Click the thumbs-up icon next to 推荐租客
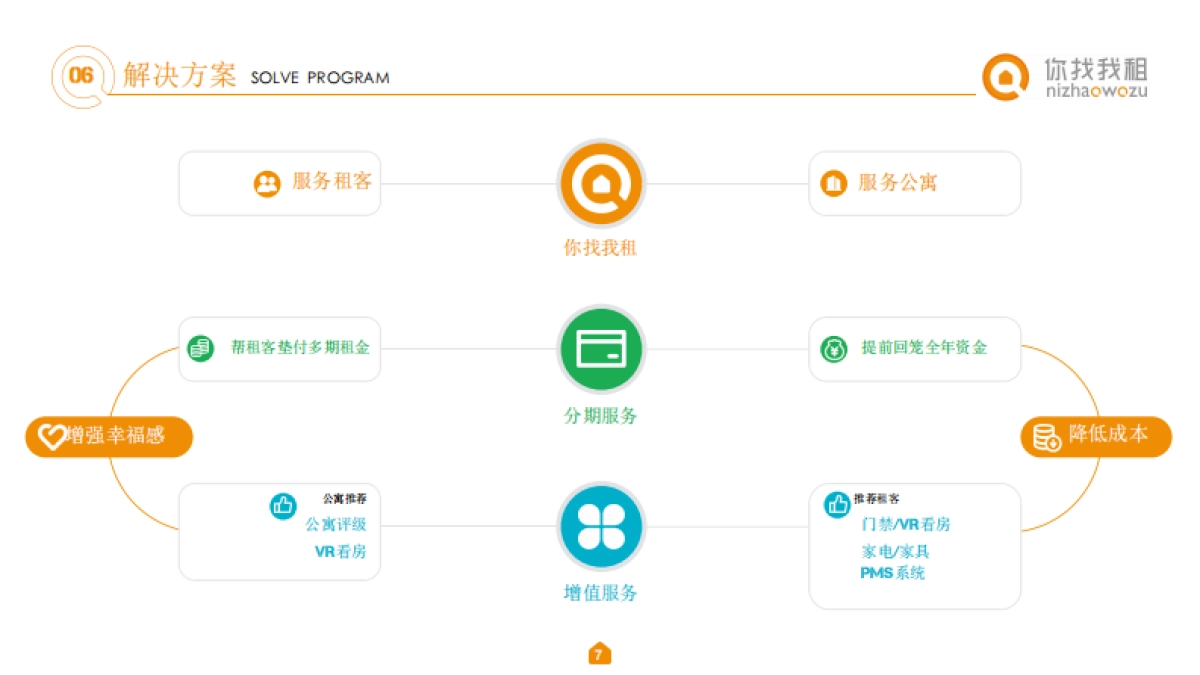The height and width of the screenshot is (675, 1200). 836,505
